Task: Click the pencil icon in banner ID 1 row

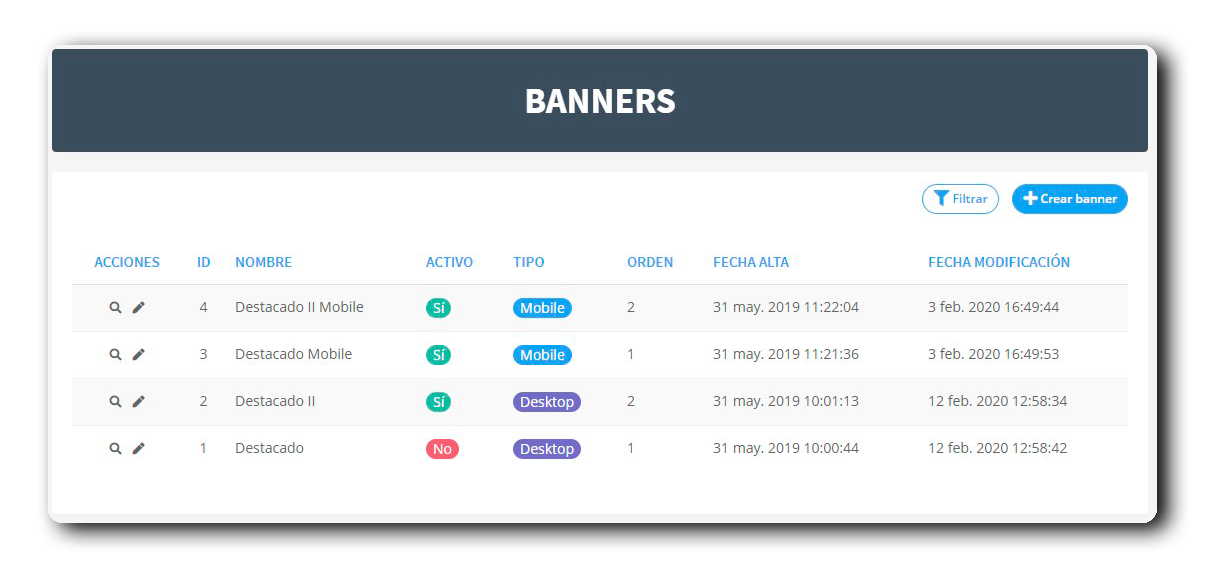Action: click(x=139, y=449)
